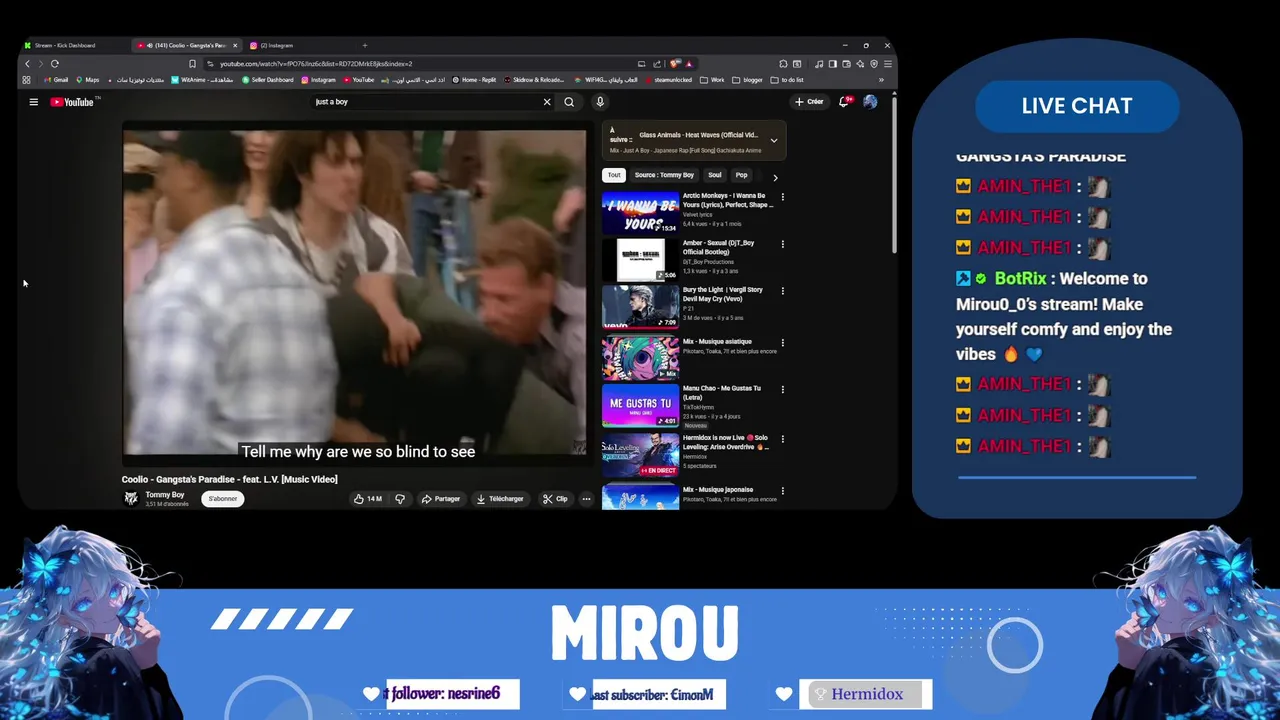Select 'Source : Tommy Boy' chip
1280x720 pixels.
(664, 175)
